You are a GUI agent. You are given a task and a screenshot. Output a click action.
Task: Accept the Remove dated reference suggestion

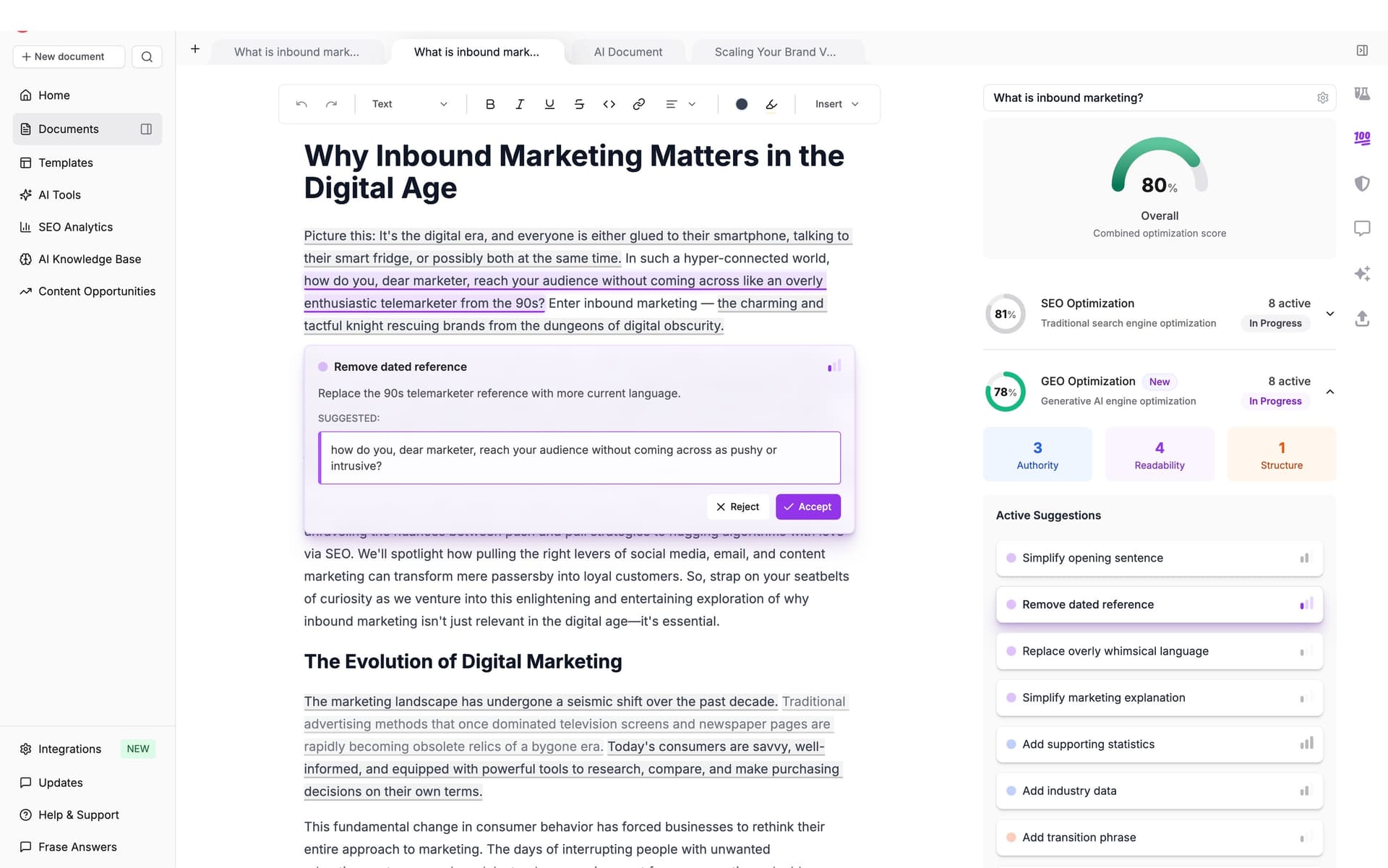pyautogui.click(x=807, y=507)
